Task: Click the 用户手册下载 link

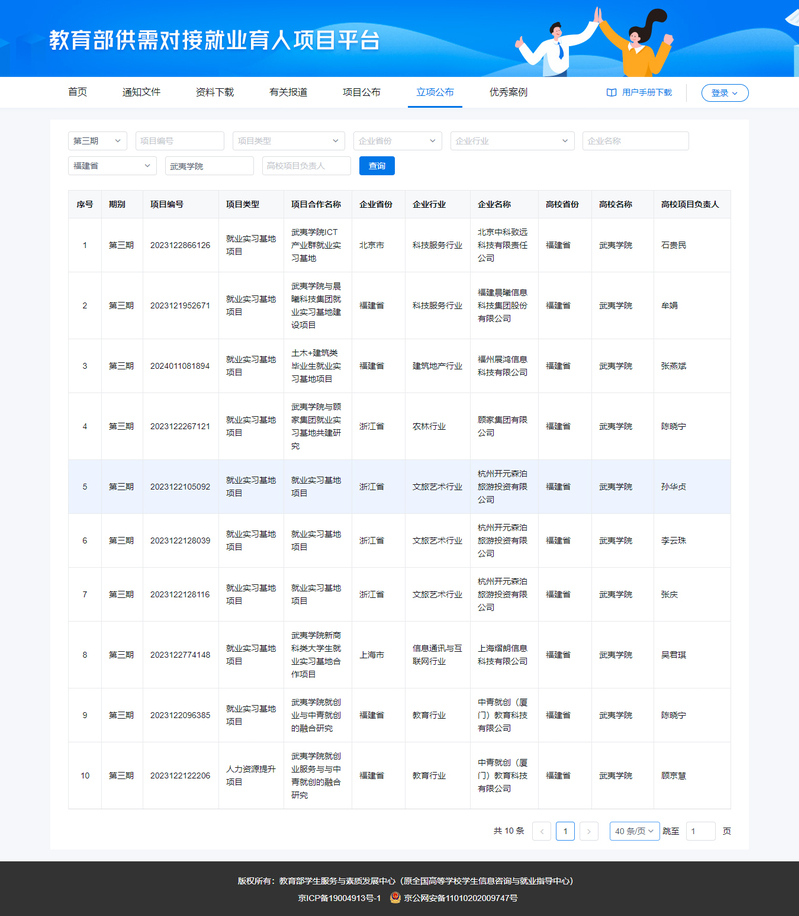Action: point(646,93)
